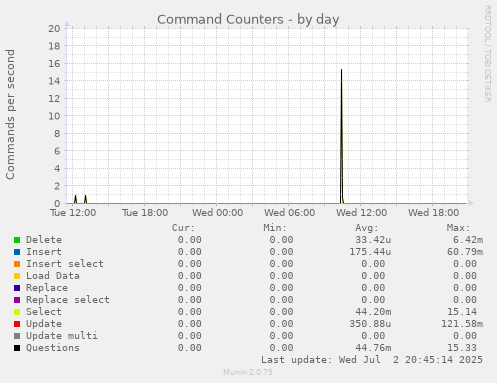Click the Questions max value 15.33
Screen dimensions: 497x383
tap(462, 348)
